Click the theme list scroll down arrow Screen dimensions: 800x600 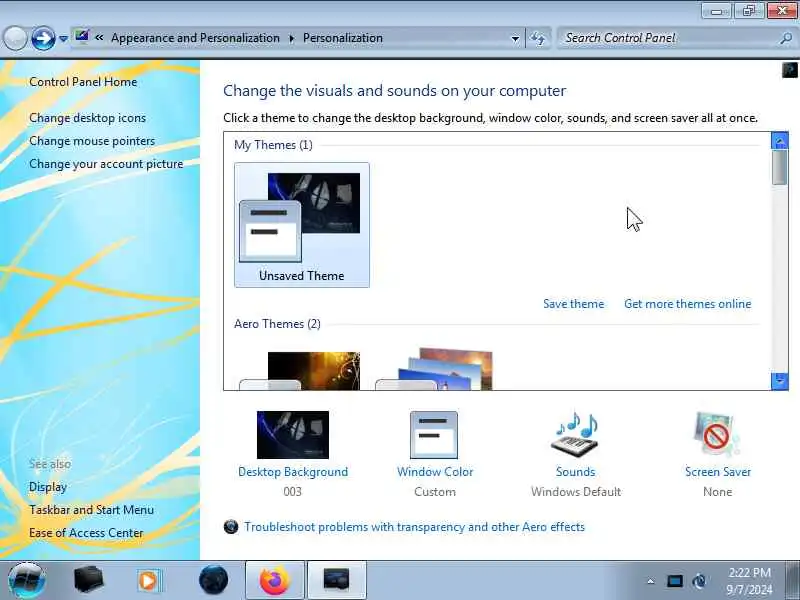pos(780,381)
